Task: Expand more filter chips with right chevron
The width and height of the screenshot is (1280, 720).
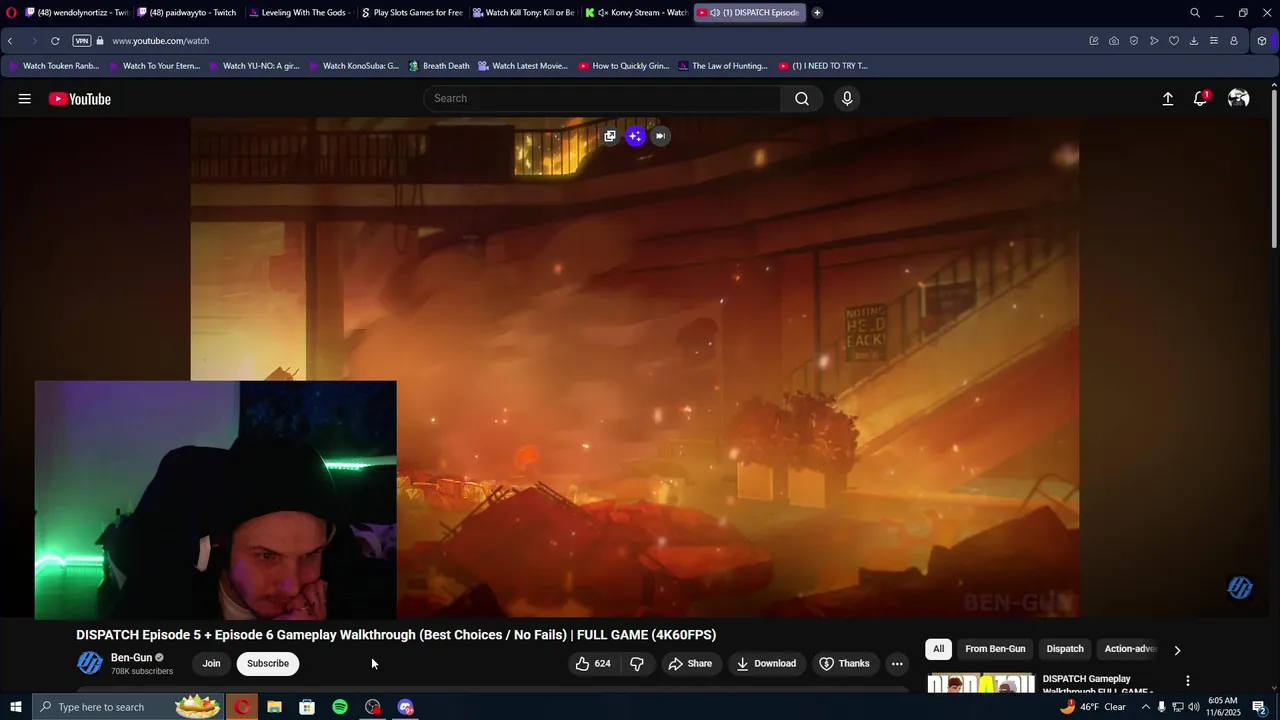Action: click(1177, 650)
